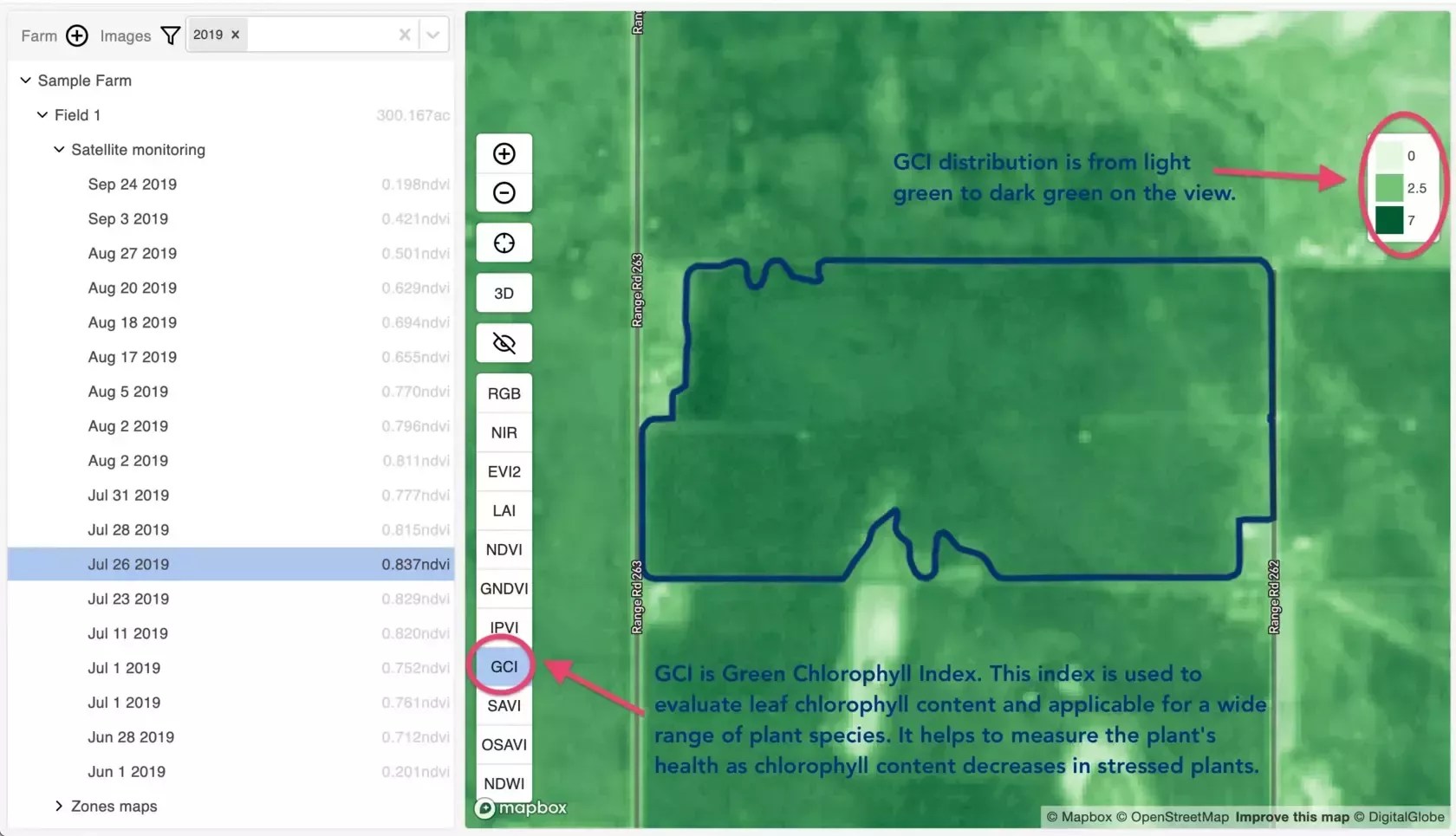Open the year filter dropdown

432,35
